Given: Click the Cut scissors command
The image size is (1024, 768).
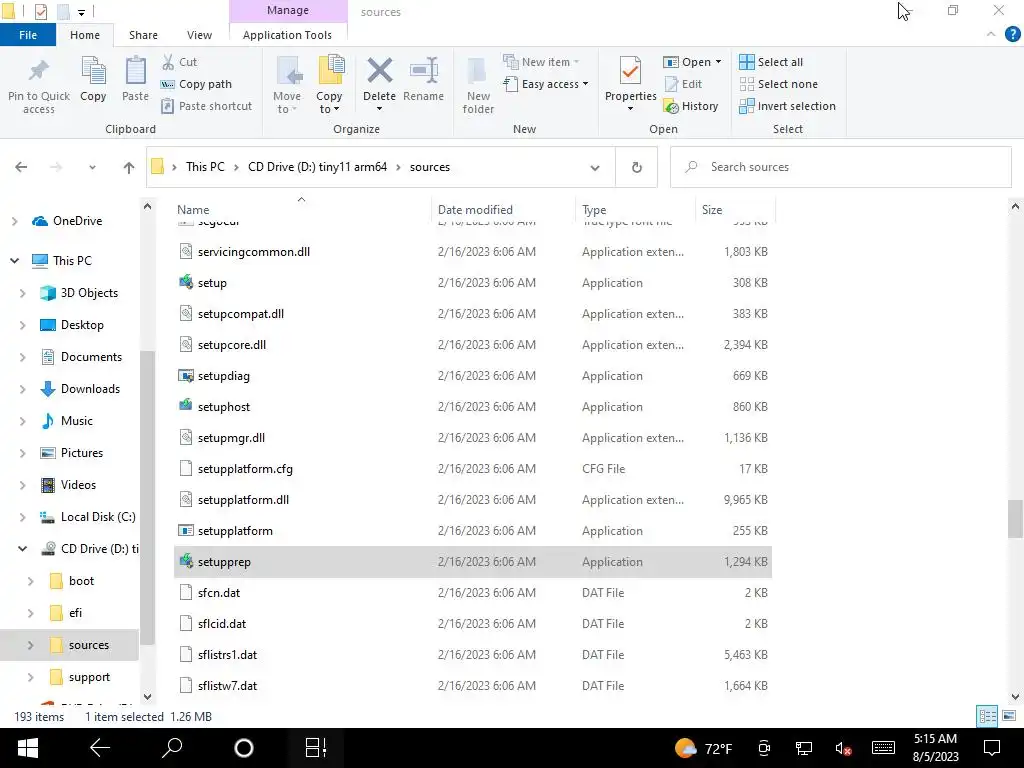Looking at the screenshot, I should (x=179, y=62).
